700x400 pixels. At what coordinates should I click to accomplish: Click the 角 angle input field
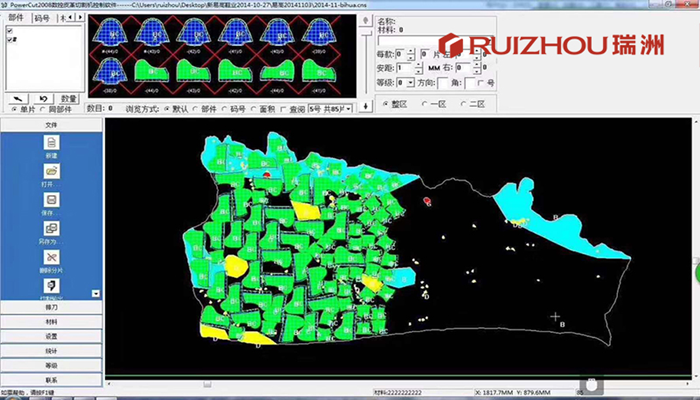point(470,83)
